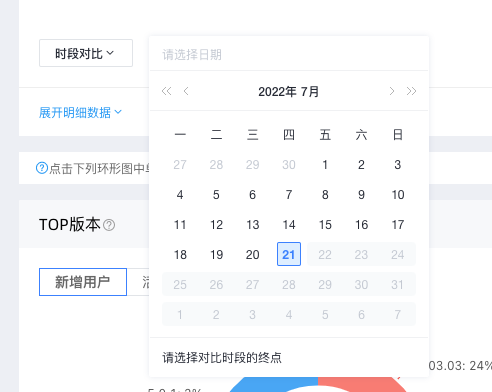Click disabled date 22
492x392 pixels.
[325, 255]
